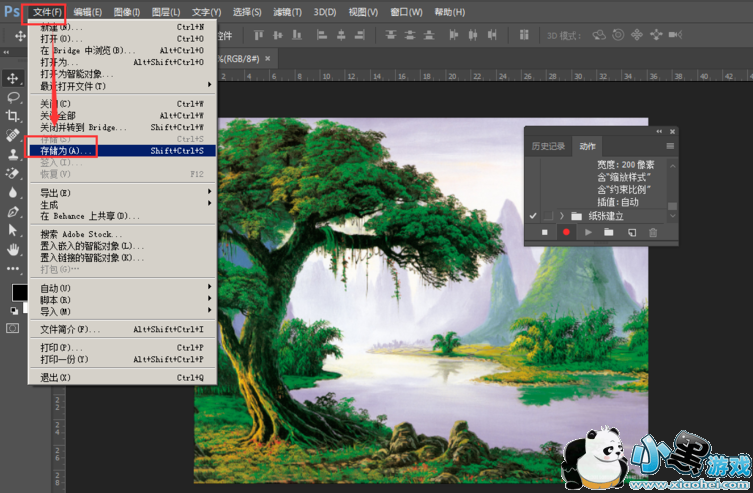The height and width of the screenshot is (493, 753).
Task: Click the red record action button
Action: pyautogui.click(x=566, y=232)
